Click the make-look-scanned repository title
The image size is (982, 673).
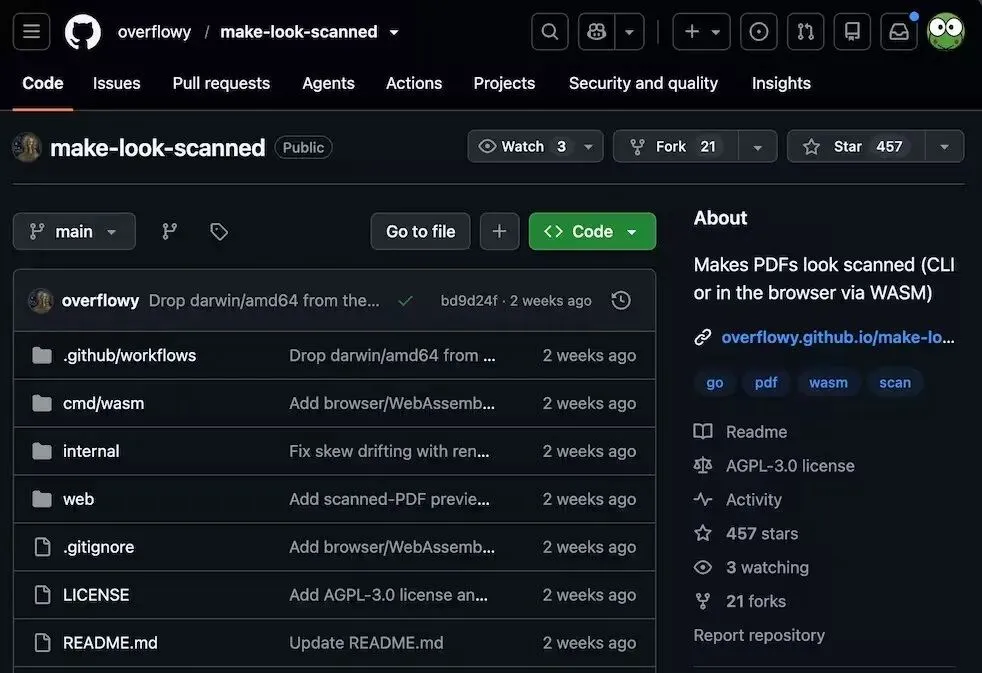point(157,148)
